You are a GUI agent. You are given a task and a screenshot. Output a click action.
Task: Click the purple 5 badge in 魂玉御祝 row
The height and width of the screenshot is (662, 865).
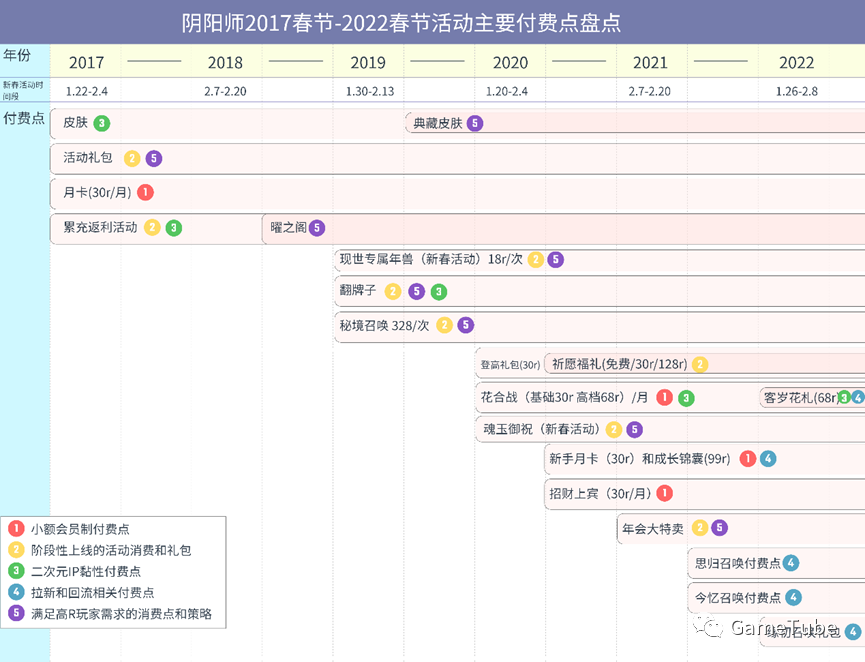pos(634,429)
